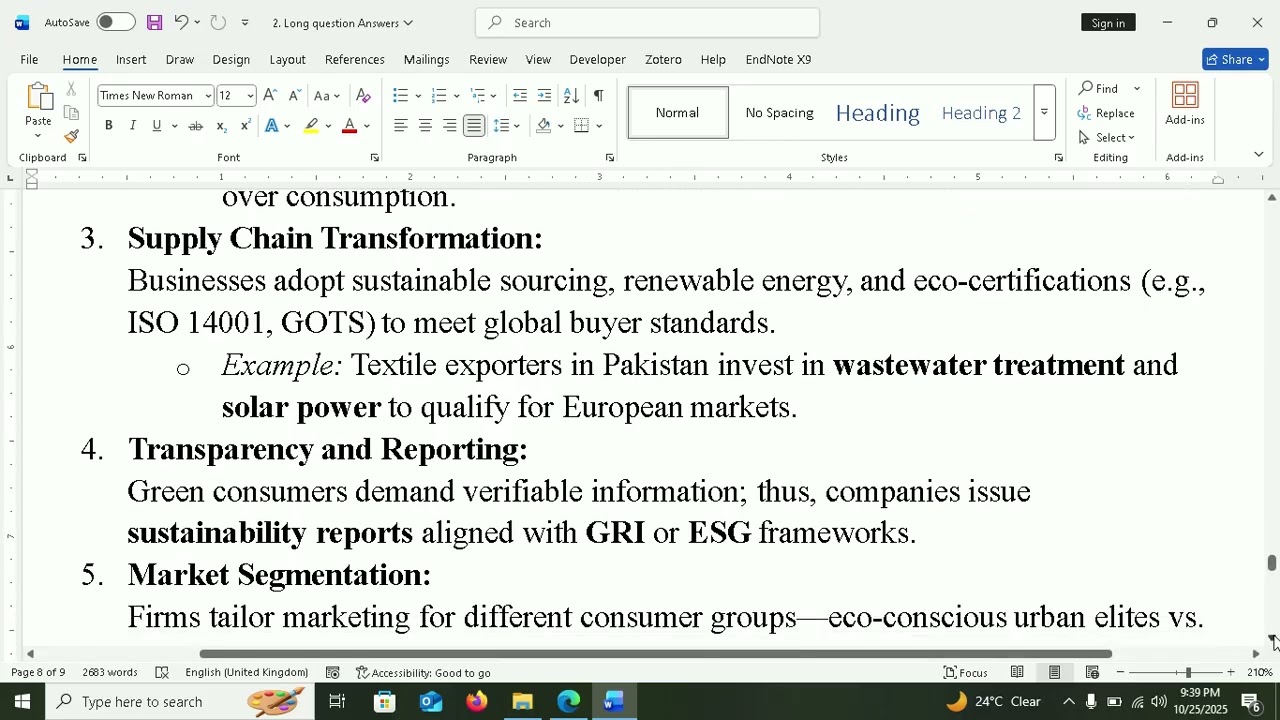Expand bullet list style dropdown
The width and height of the screenshot is (1280, 720).
[418, 96]
